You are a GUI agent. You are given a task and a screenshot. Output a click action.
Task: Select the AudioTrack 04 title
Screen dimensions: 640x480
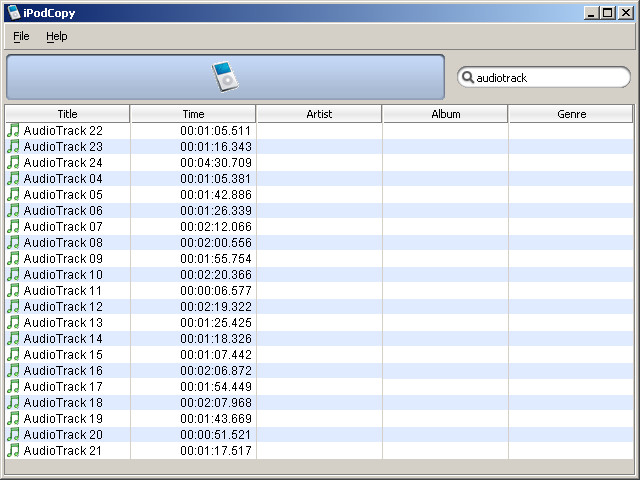click(63, 178)
